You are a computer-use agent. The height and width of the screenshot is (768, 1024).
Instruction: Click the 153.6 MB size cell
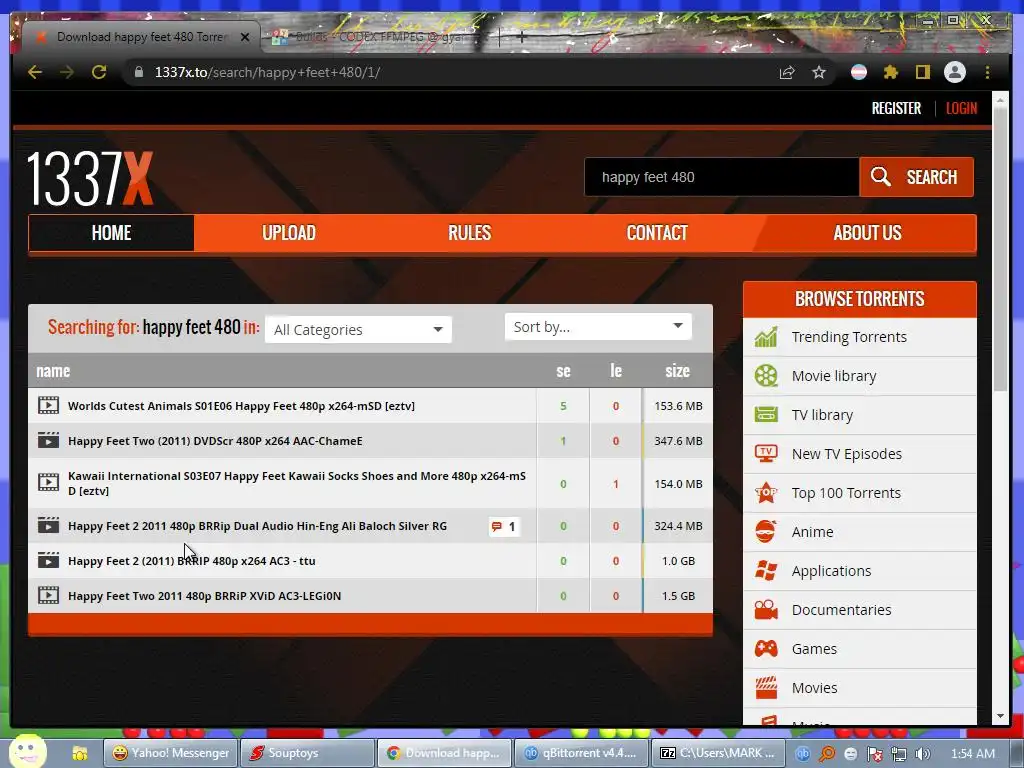coord(678,406)
